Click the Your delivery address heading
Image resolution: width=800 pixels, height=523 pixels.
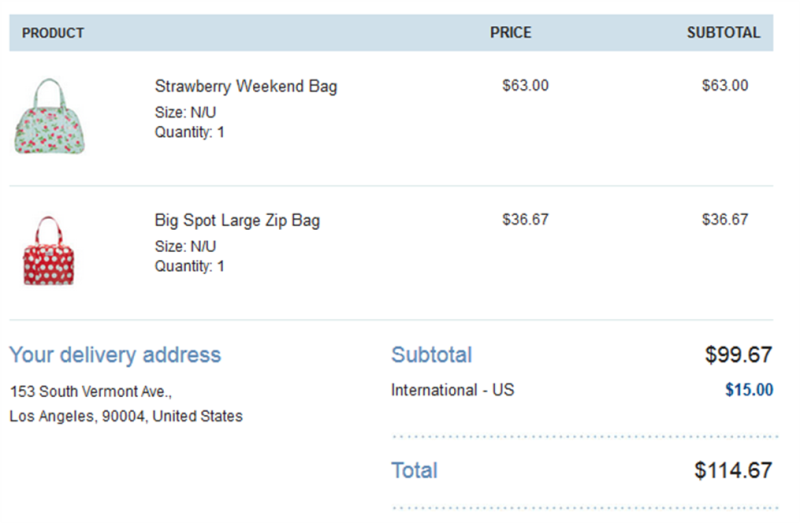pyautogui.click(x=115, y=355)
